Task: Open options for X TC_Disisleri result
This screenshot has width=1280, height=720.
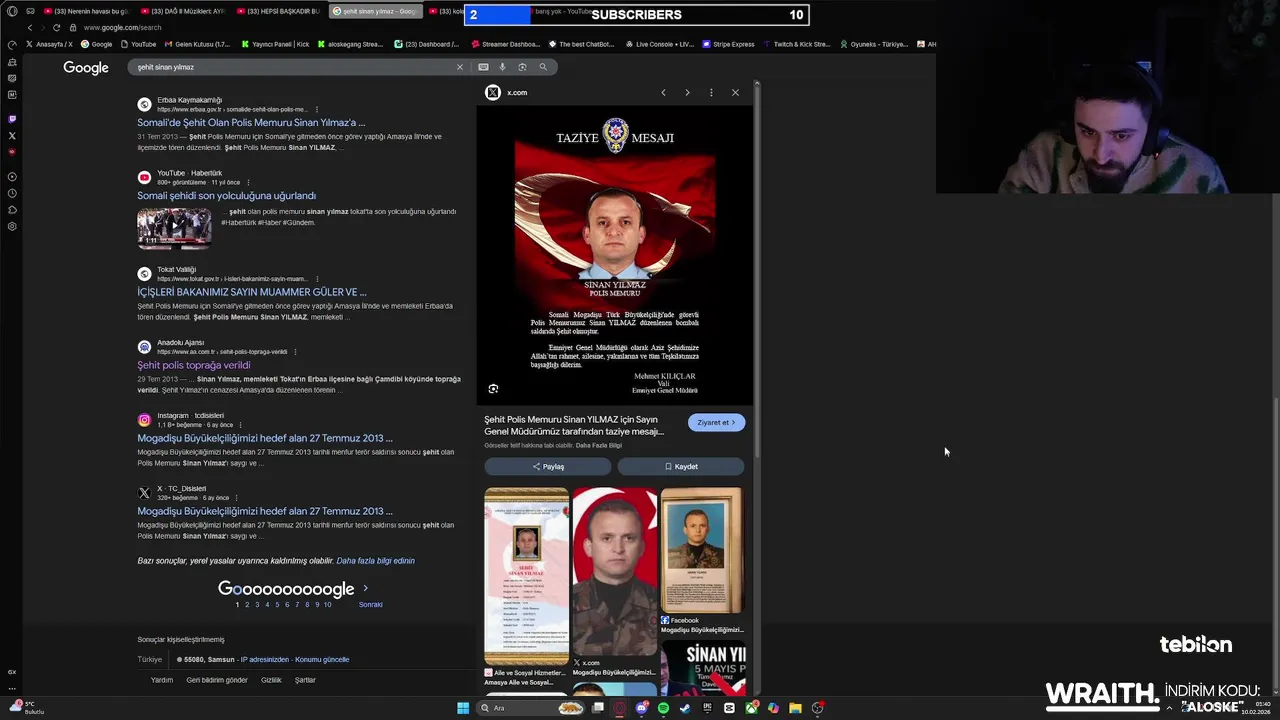Action: (236, 498)
